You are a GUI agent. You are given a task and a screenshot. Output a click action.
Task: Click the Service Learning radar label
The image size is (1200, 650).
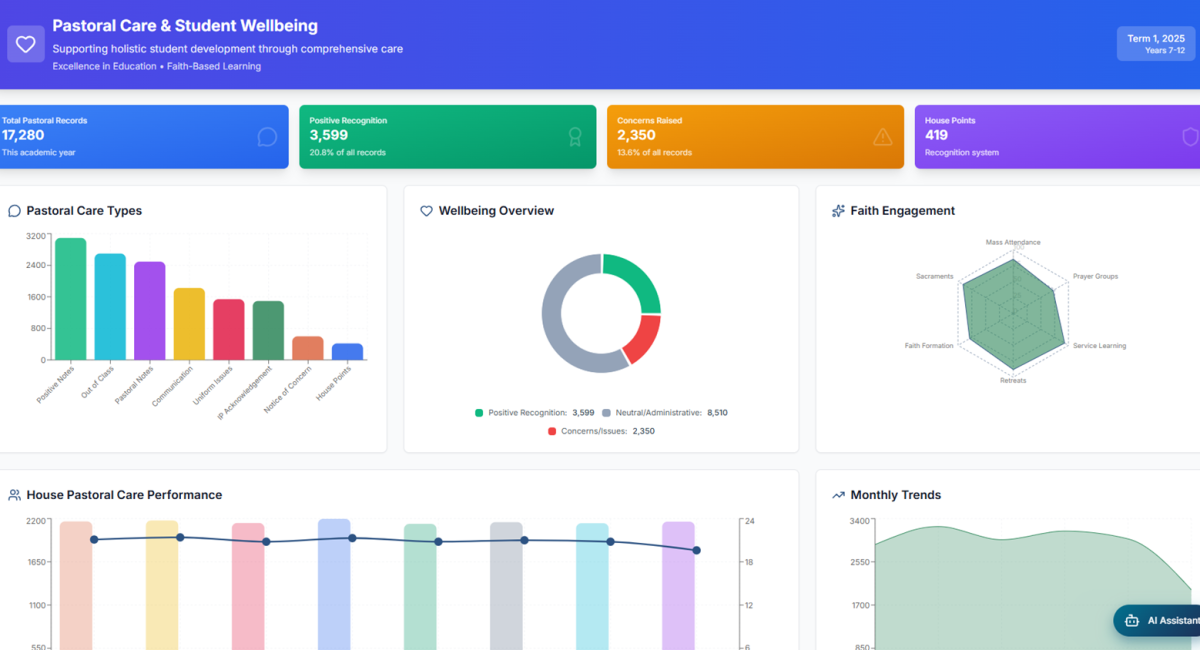click(x=1100, y=346)
